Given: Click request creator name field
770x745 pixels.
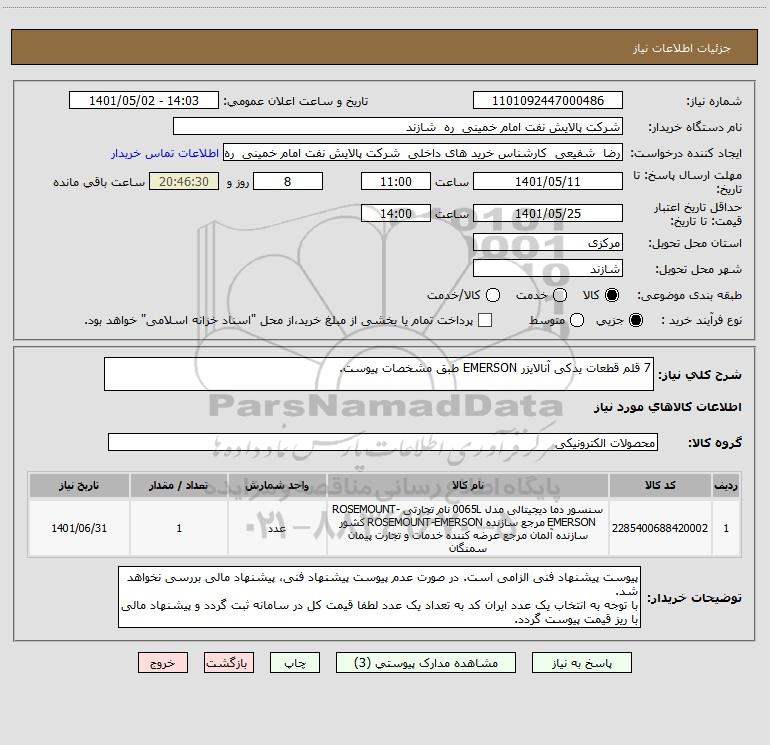Looking at the screenshot, I should (423, 153).
